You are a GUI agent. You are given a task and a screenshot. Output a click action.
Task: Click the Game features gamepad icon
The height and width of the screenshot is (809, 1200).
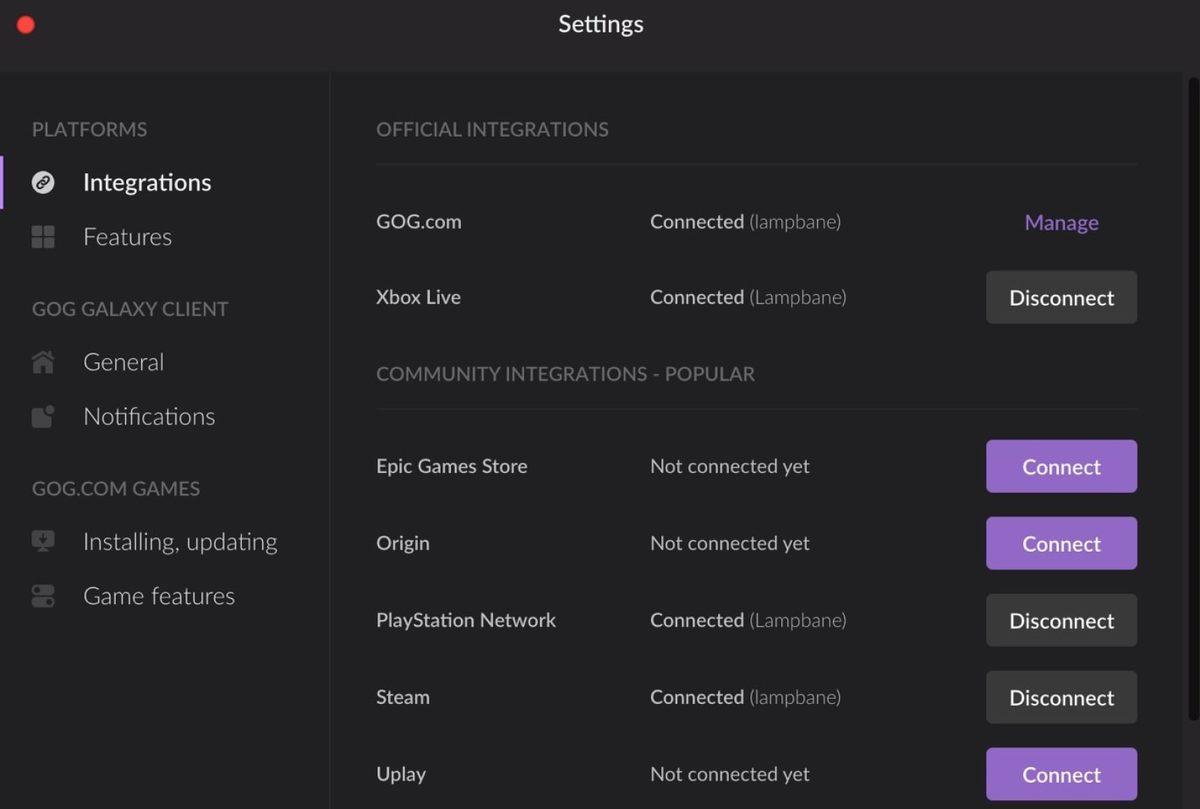[x=42, y=595]
